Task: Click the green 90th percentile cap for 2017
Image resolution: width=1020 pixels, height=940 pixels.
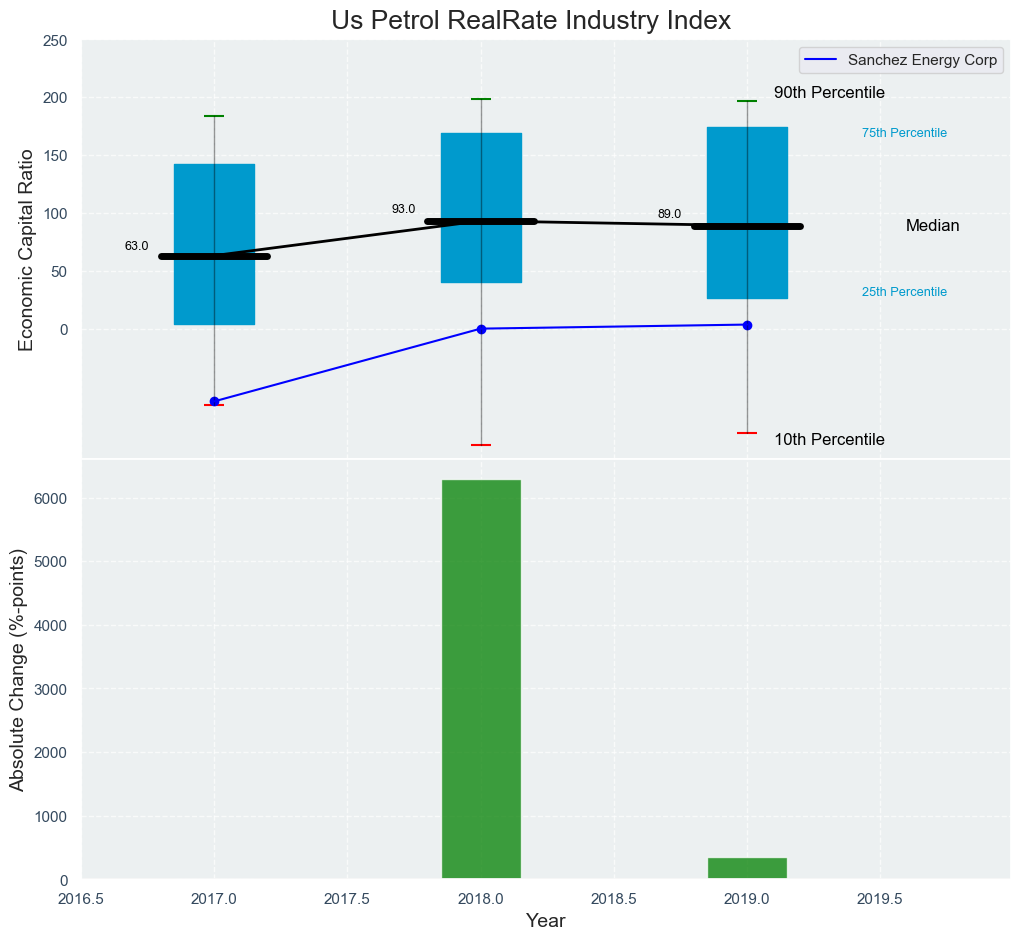Action: pyautogui.click(x=214, y=116)
